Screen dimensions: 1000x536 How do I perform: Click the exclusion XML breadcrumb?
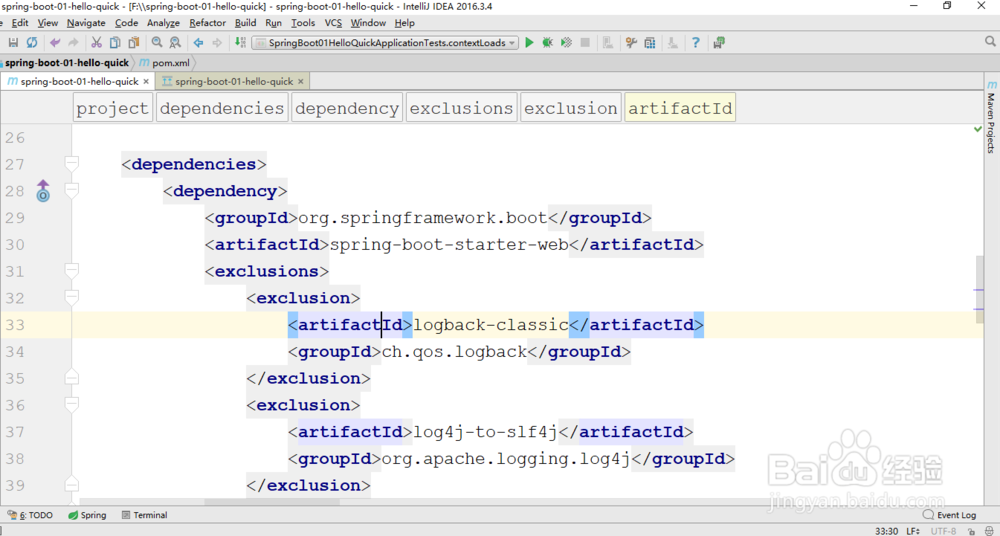click(x=571, y=108)
